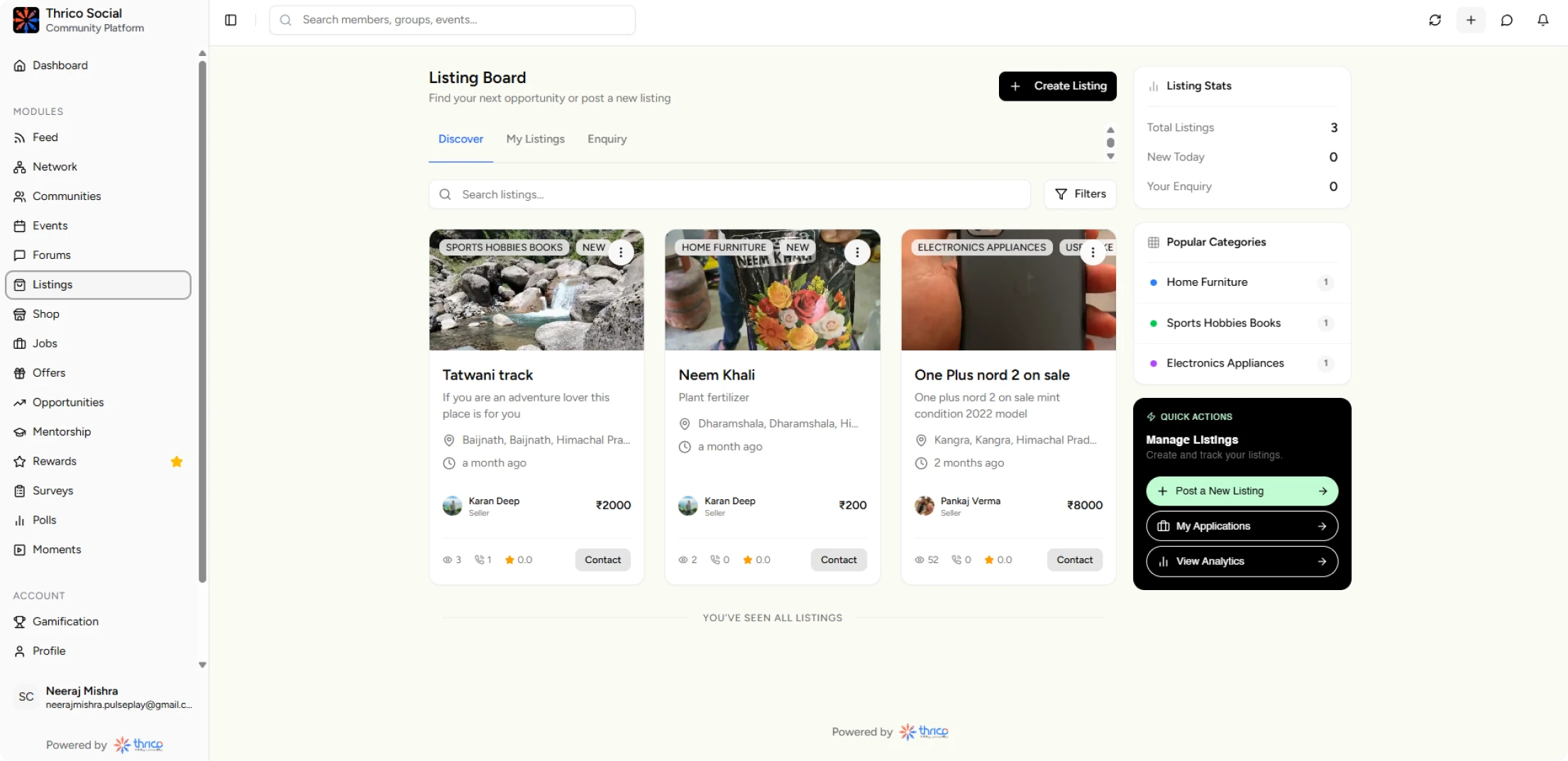
Task: Click views eye icon on Tatwani card
Action: (447, 560)
